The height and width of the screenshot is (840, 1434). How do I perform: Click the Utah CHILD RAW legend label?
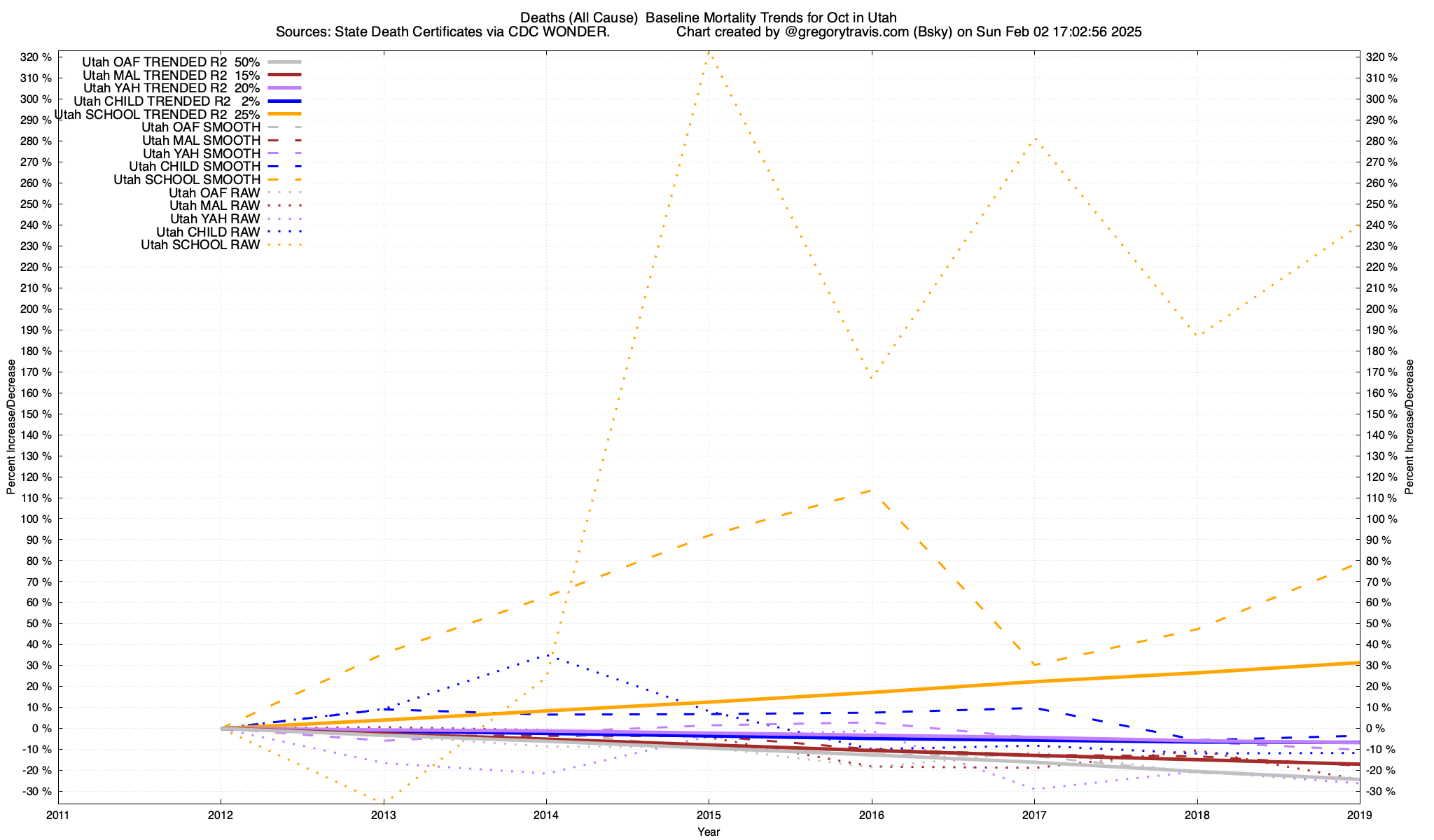(208, 232)
